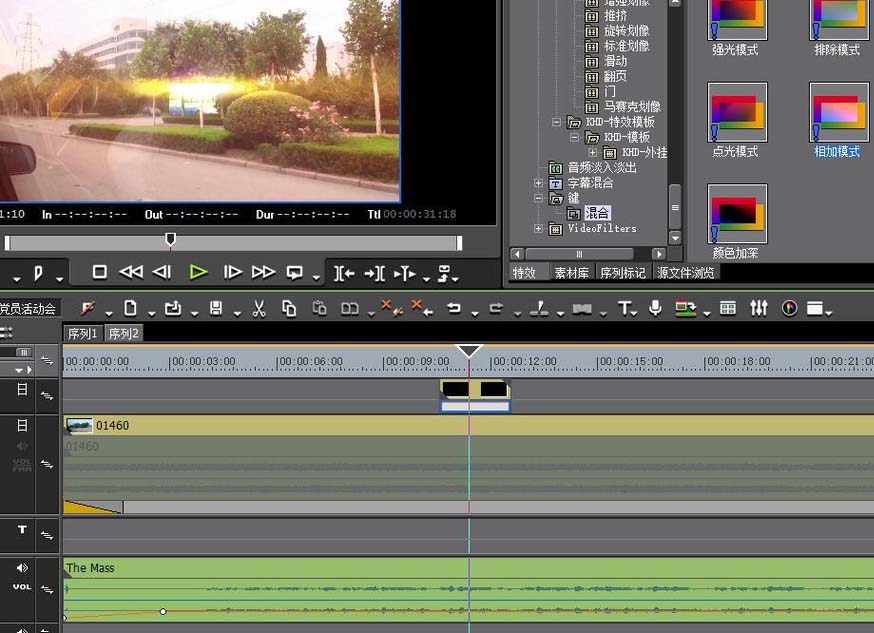
Task: Click the microphone voice-over icon
Action: pos(655,309)
